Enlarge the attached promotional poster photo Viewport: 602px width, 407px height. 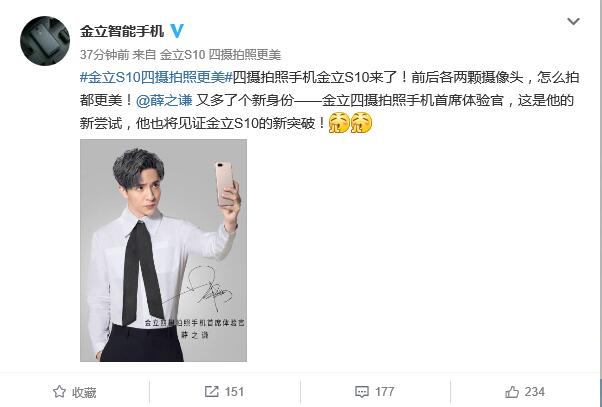click(163, 250)
